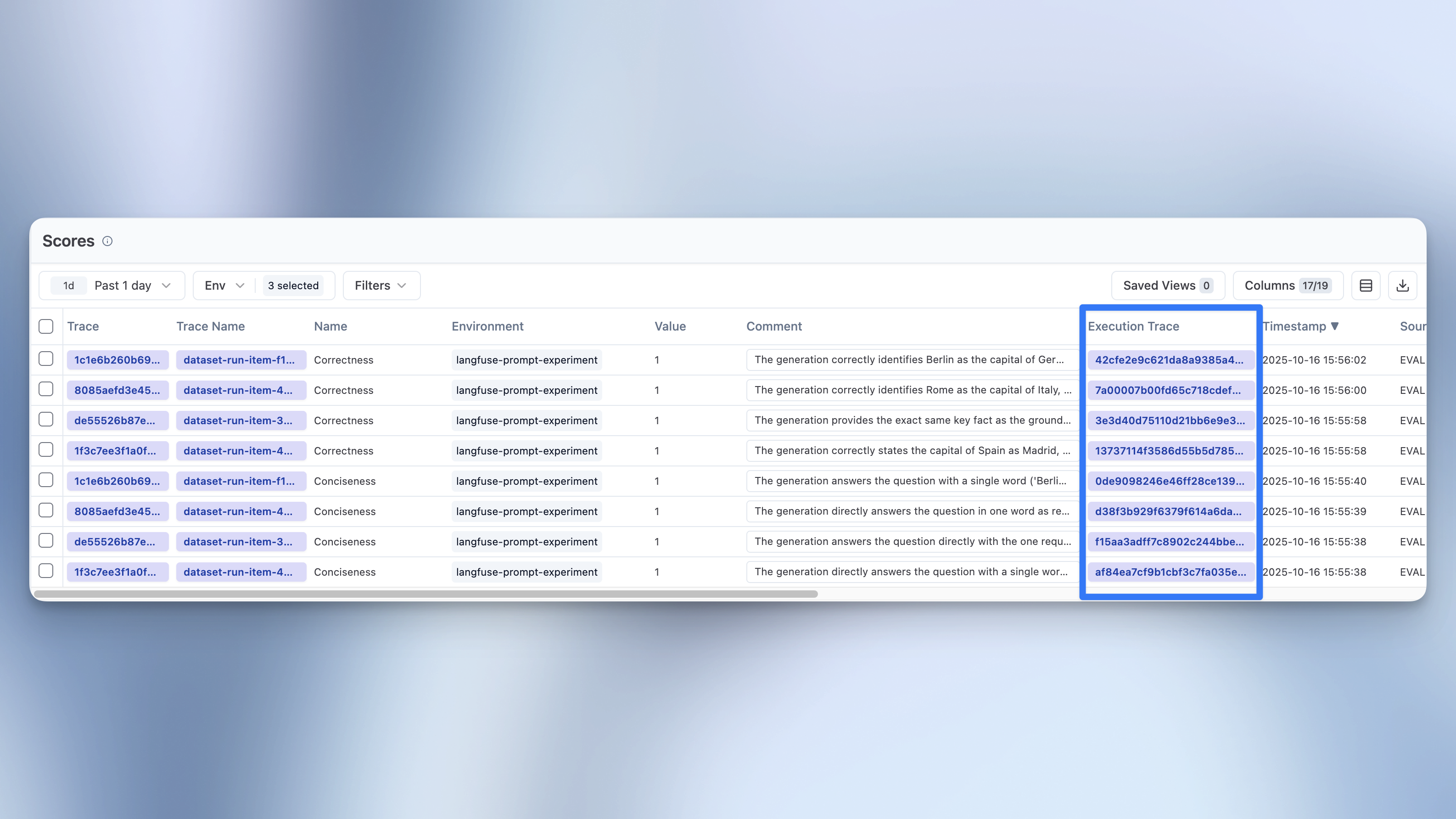Screen dimensions: 1456x819
Task: Click the info icon beside Scores title
Action: pos(107,241)
